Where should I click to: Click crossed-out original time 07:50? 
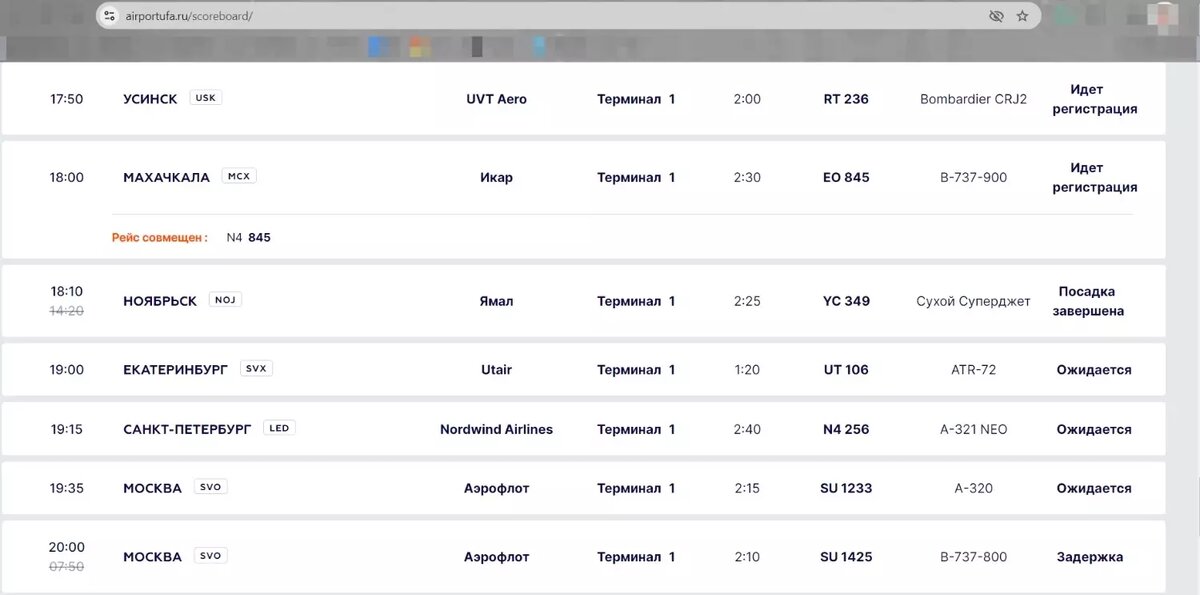tap(67, 566)
